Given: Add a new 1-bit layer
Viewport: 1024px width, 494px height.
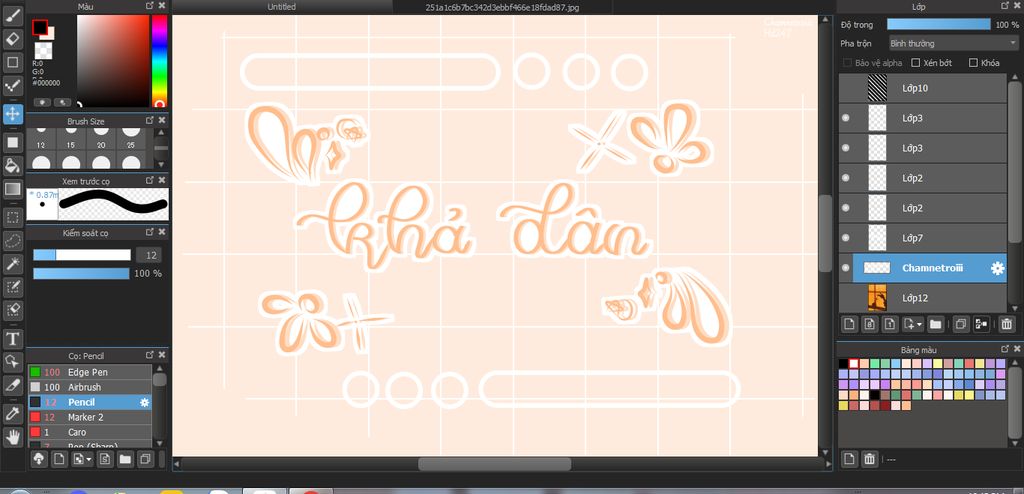Looking at the screenshot, I should (x=889, y=323).
